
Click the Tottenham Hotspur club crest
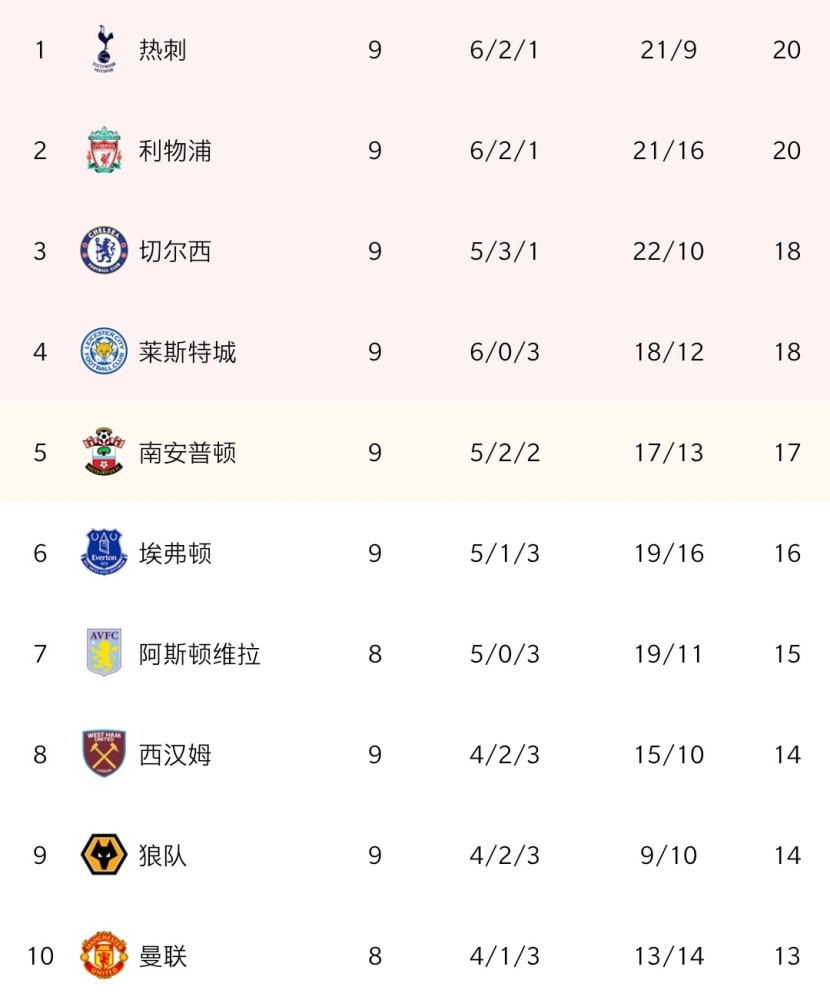click(104, 50)
